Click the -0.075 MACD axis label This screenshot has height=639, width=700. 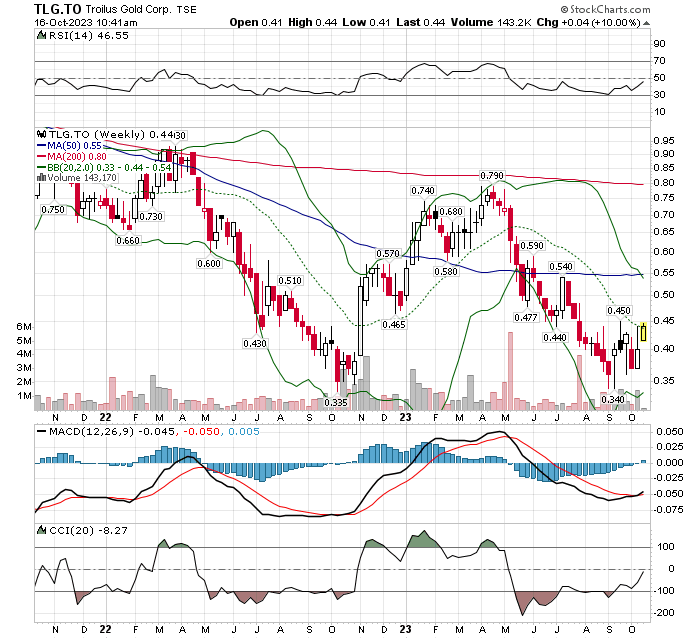pos(667,510)
